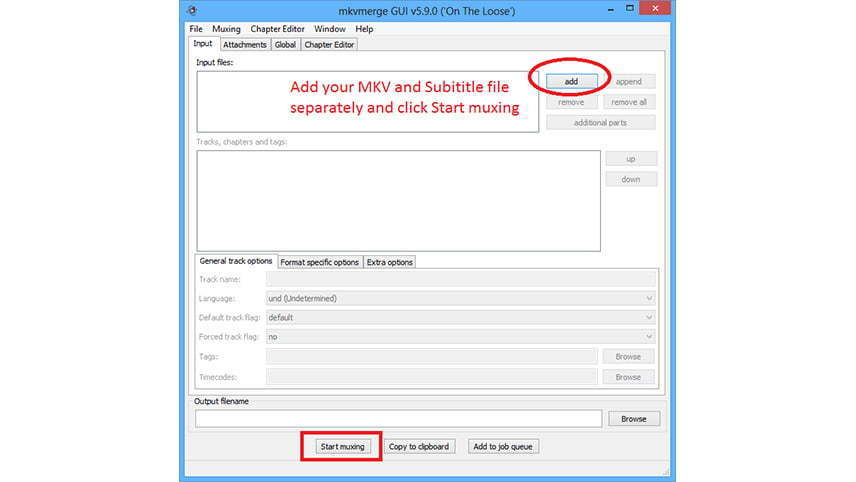Click Add to job queue

coord(503,447)
